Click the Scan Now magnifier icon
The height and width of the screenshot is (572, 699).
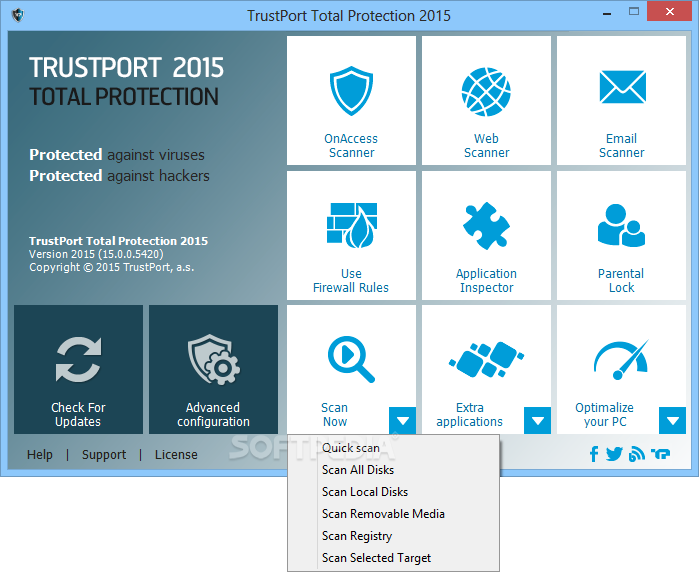(351, 359)
